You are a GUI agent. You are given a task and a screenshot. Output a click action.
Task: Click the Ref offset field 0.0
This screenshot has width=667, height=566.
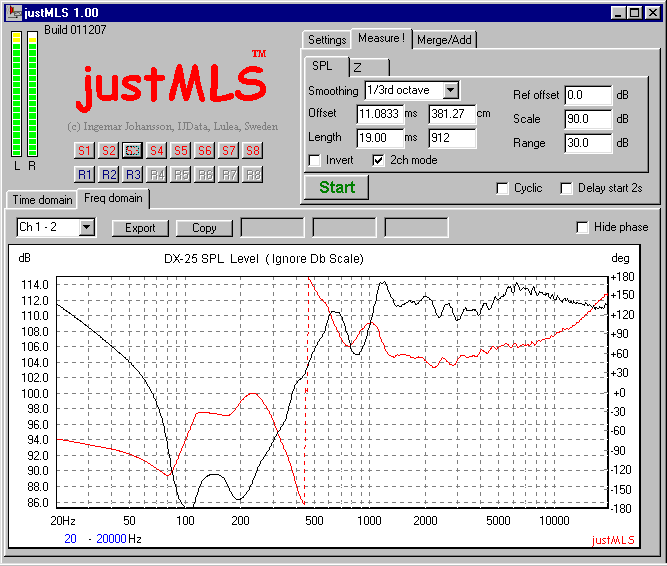588,95
